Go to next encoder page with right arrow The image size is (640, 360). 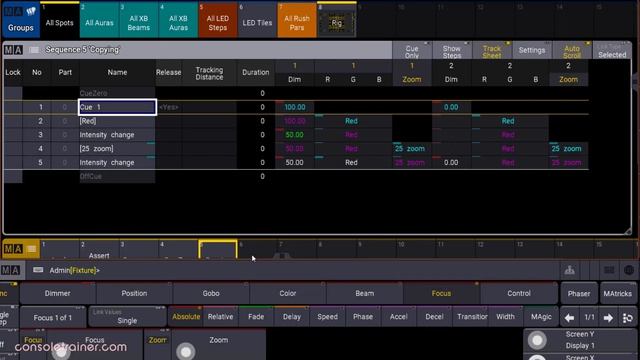608,317
